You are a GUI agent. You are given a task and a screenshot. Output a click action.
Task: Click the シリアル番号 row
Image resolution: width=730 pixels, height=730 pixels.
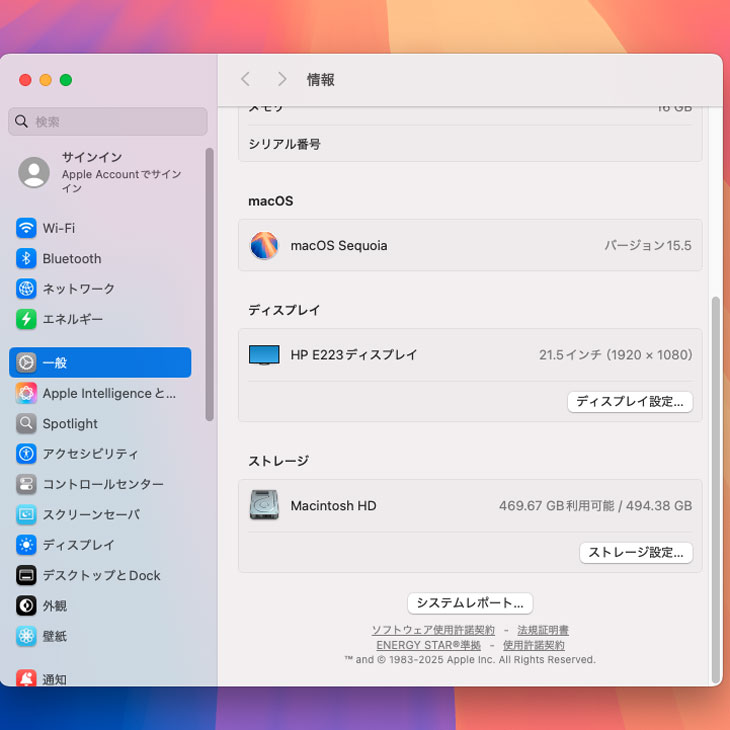tap(470, 144)
